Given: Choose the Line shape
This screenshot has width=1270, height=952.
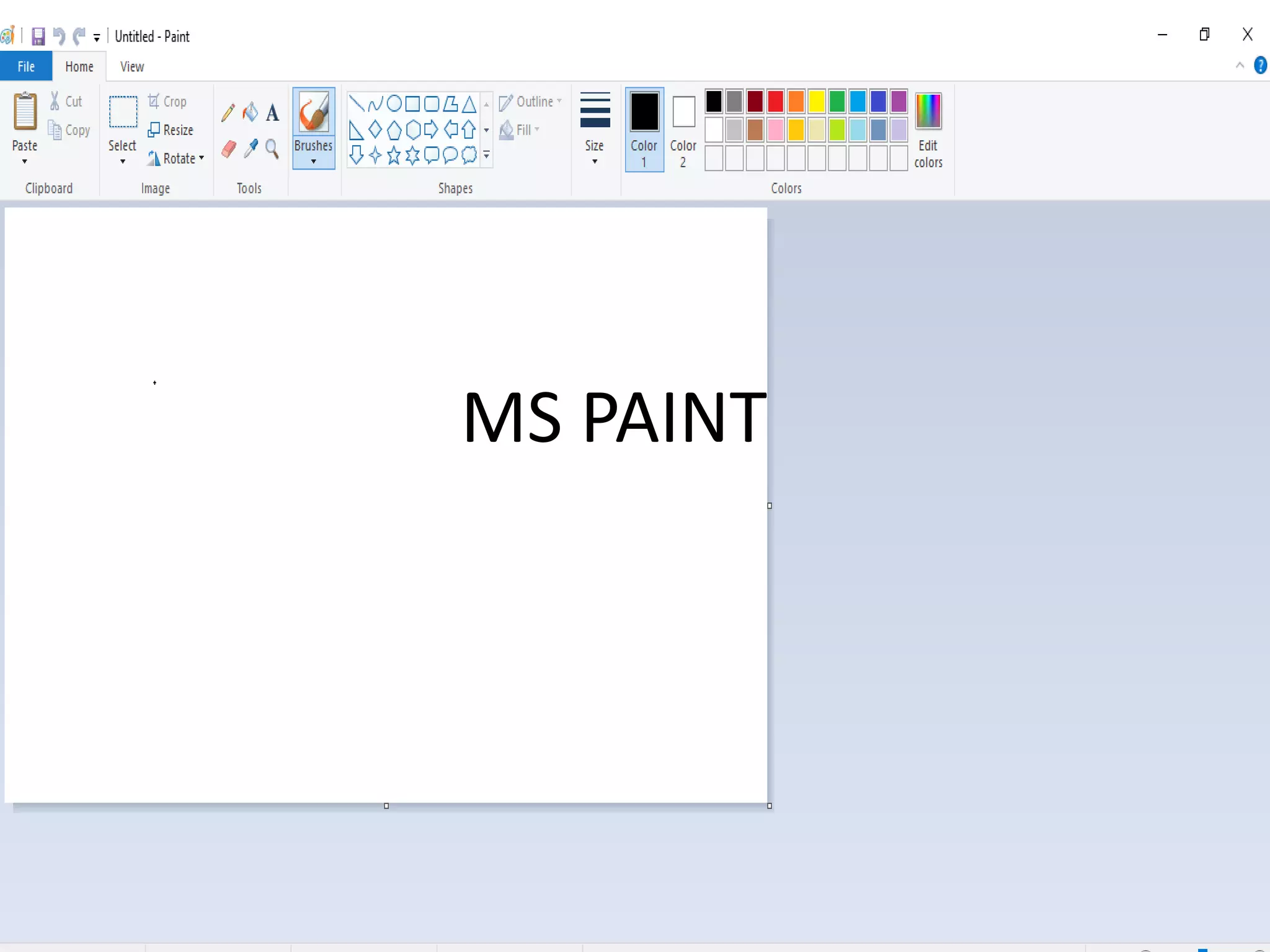Looking at the screenshot, I should (x=356, y=103).
